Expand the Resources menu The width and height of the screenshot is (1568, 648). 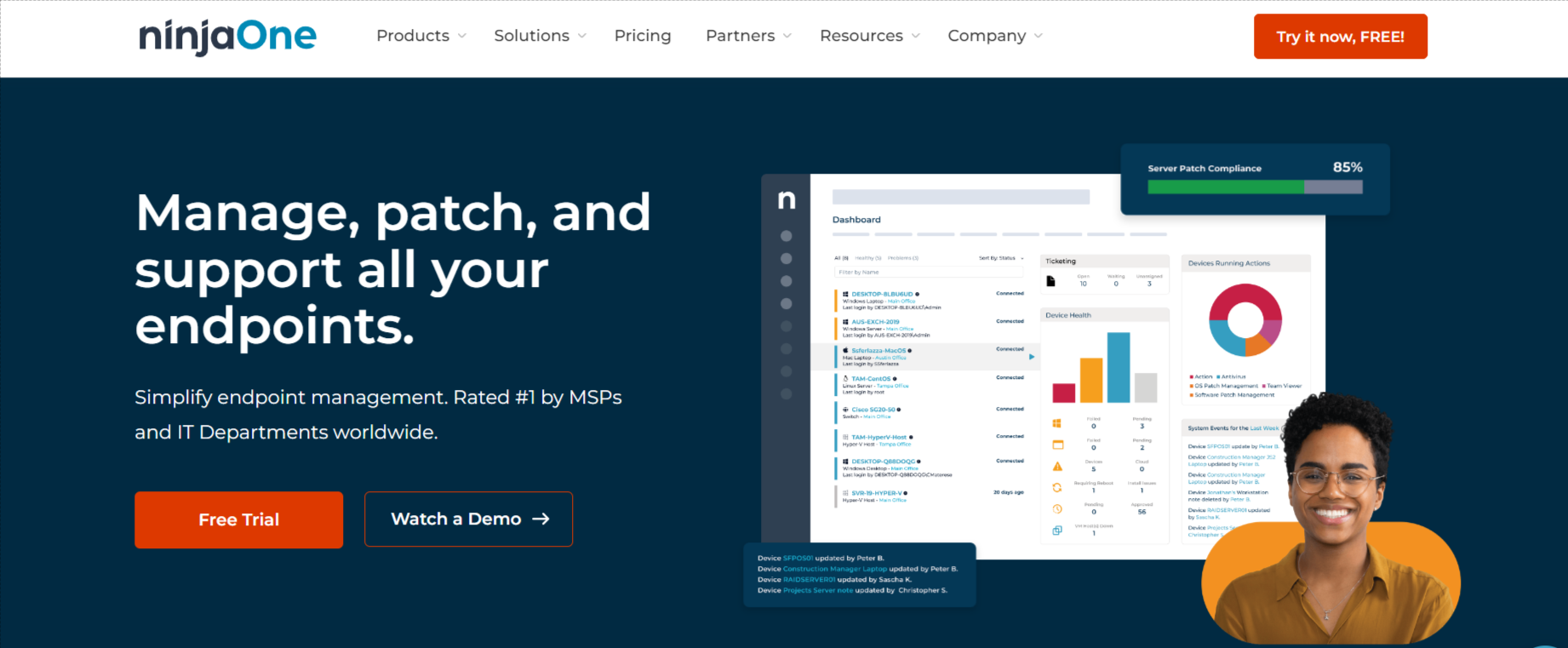(x=870, y=36)
